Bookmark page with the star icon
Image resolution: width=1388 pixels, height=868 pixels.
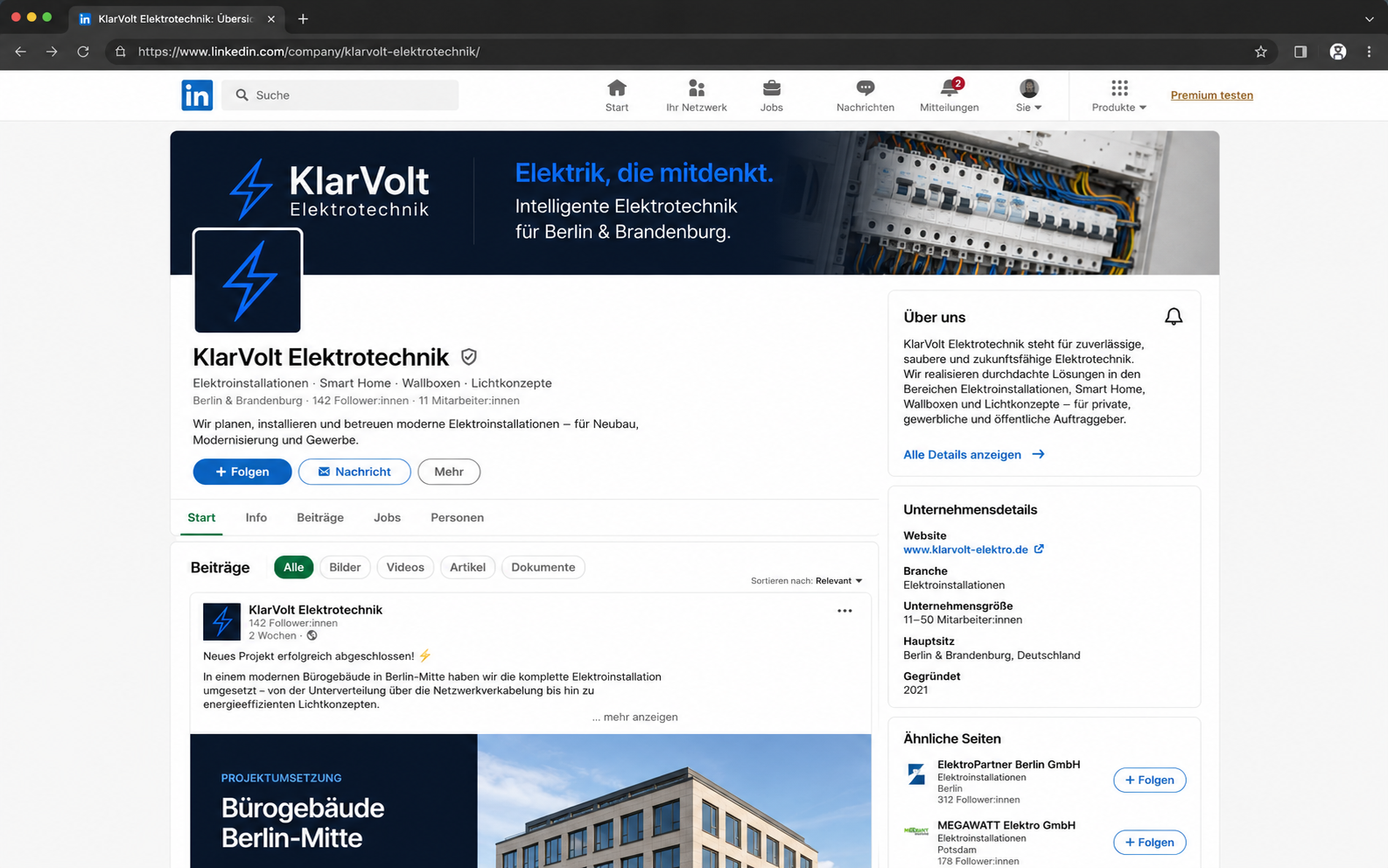pyautogui.click(x=1260, y=52)
